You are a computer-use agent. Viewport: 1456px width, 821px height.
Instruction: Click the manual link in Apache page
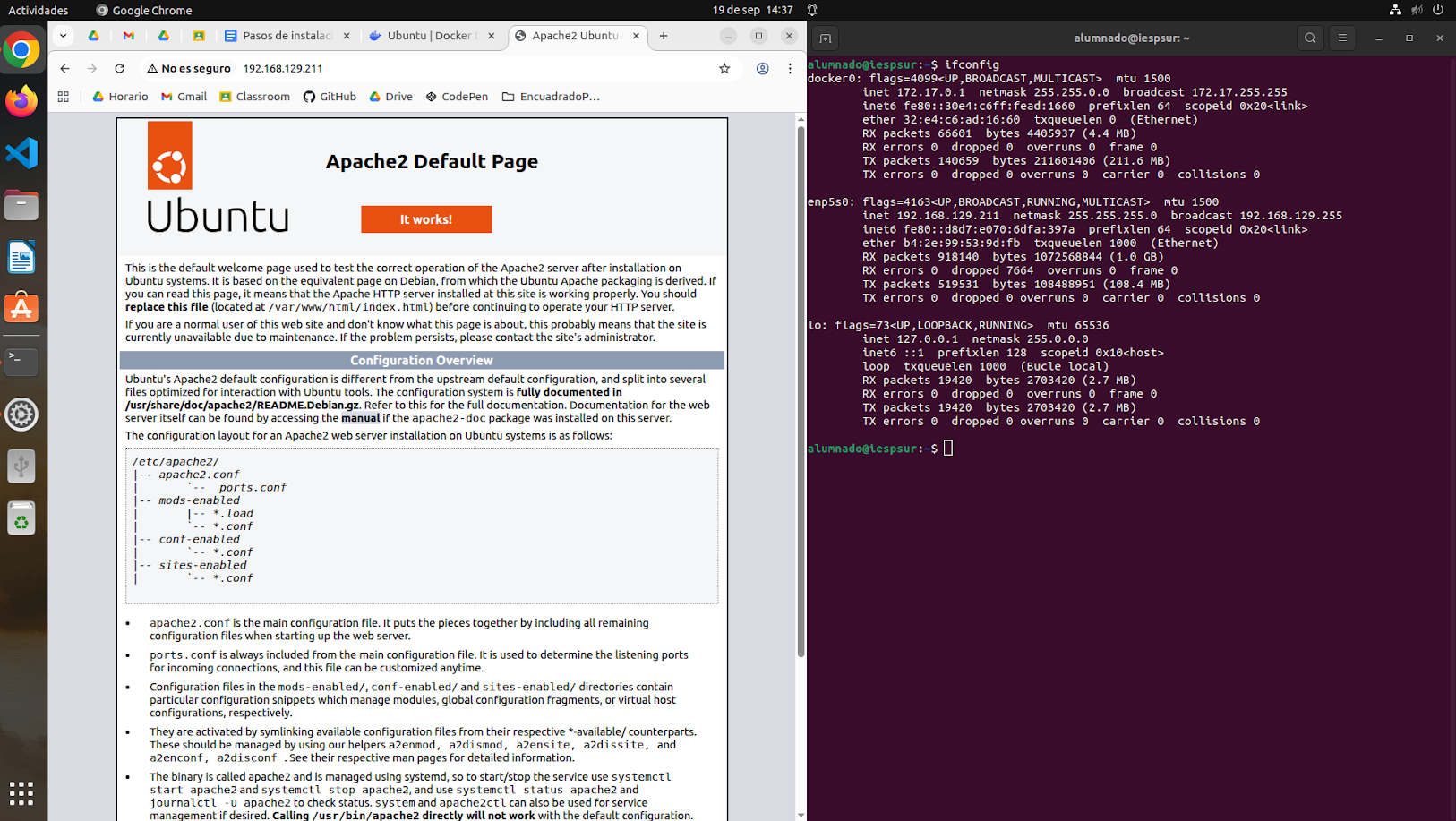361,418
